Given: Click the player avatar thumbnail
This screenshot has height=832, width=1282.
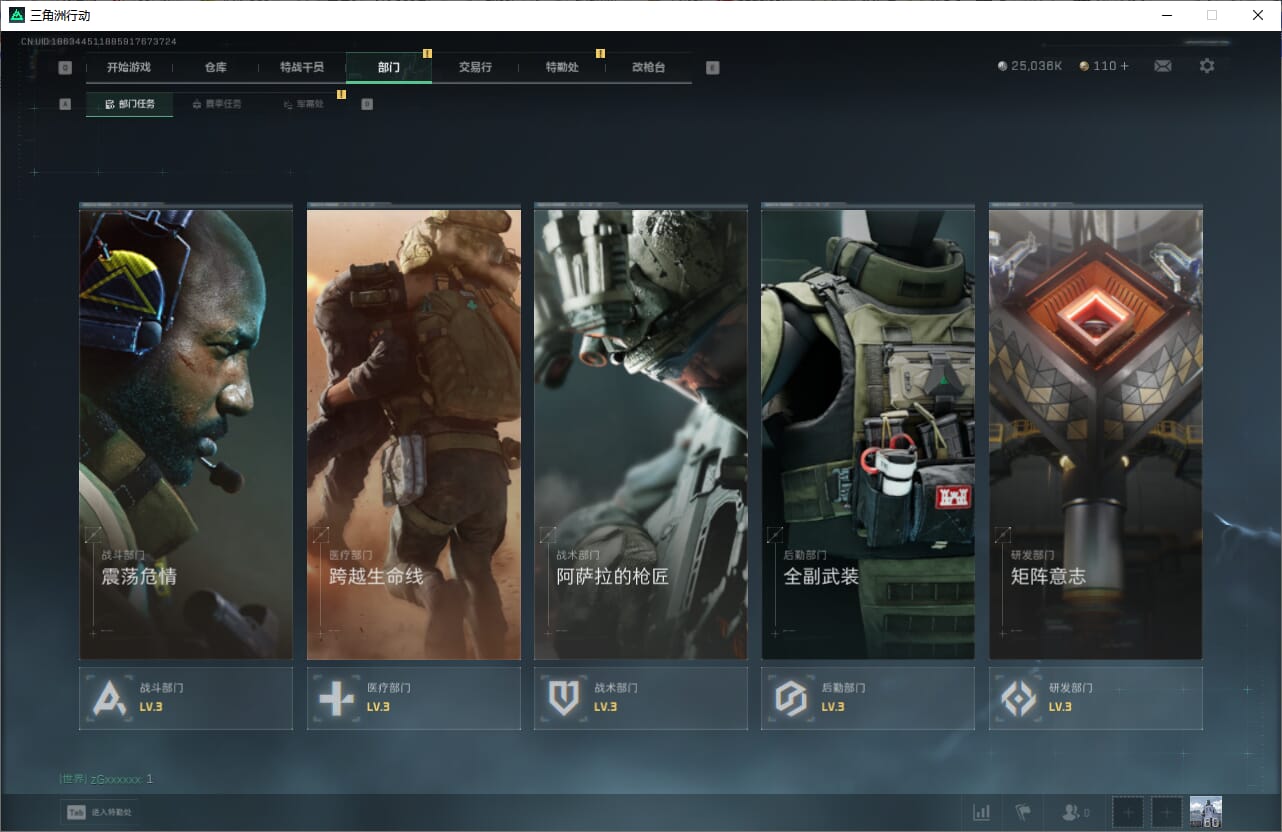Looking at the screenshot, I should click(x=1205, y=812).
